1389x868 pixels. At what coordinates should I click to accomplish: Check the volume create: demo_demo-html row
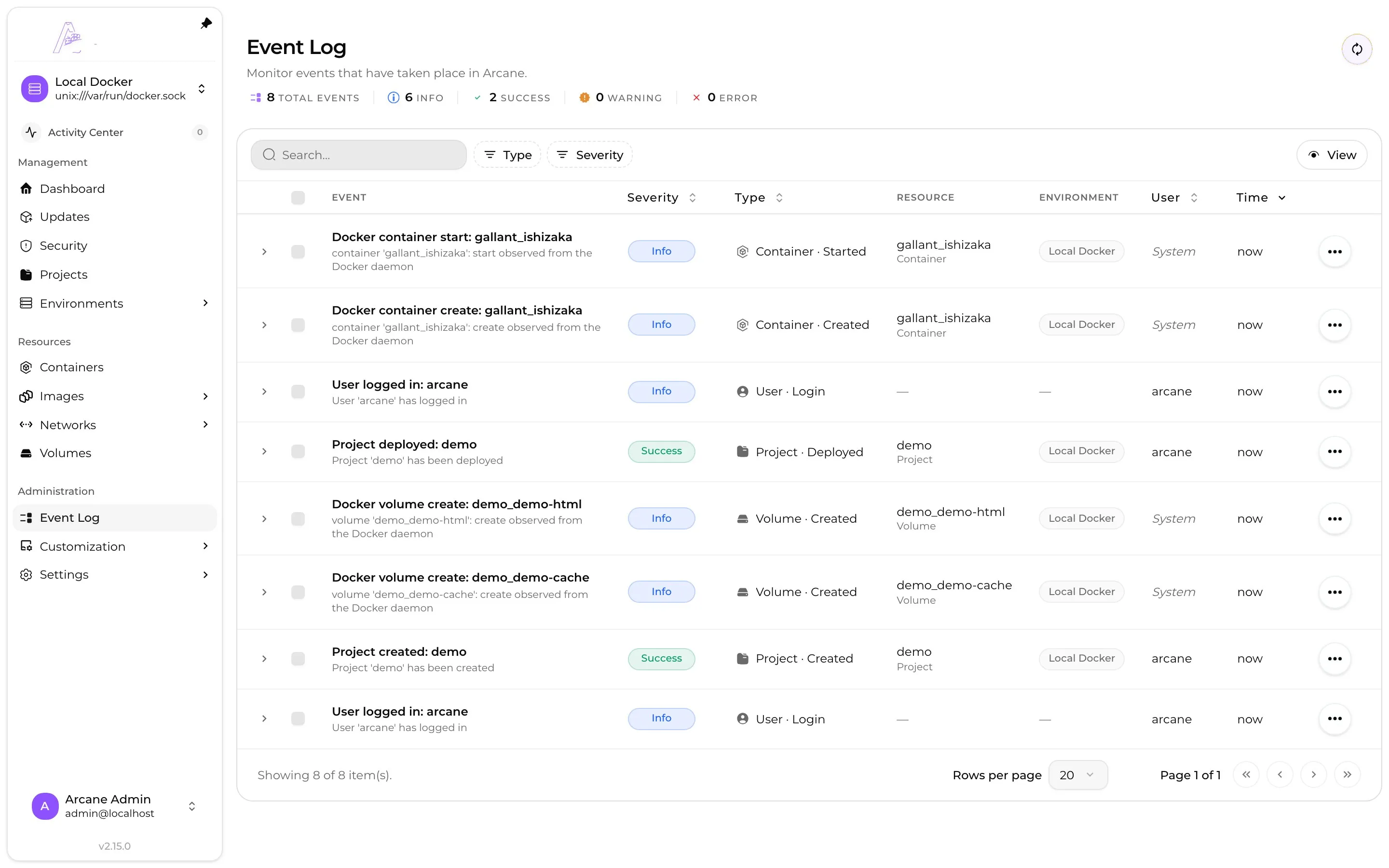298,518
